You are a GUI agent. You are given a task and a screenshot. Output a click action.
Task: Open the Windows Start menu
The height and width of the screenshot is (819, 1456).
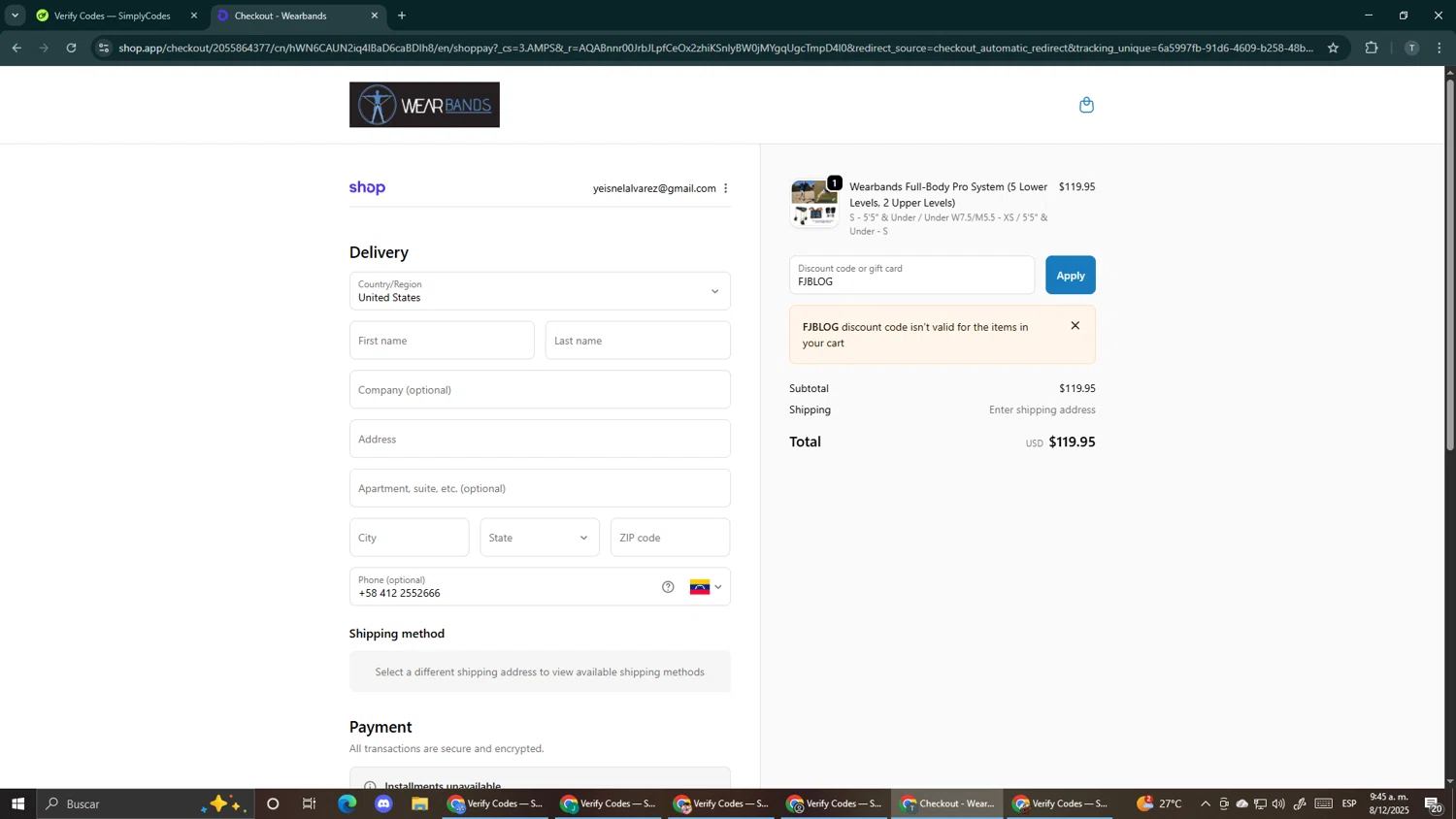pos(17,803)
